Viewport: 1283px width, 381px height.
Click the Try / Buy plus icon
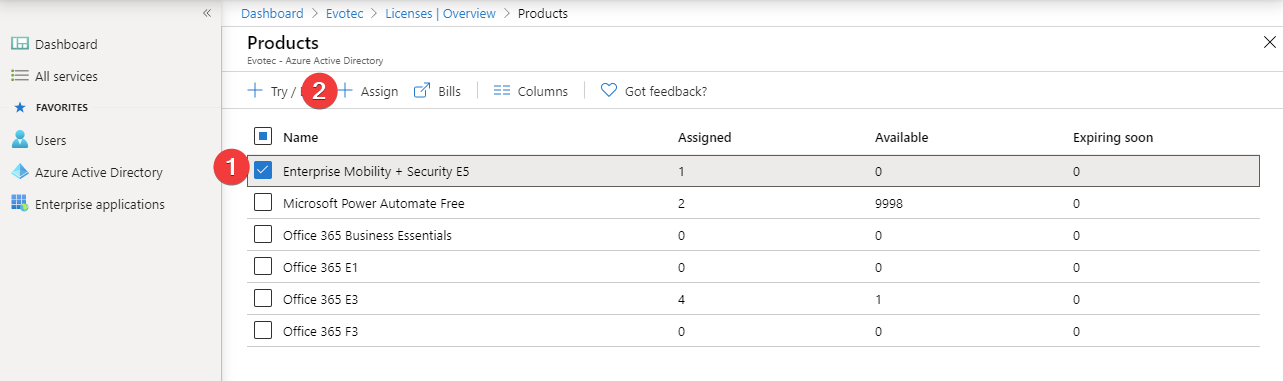254,91
